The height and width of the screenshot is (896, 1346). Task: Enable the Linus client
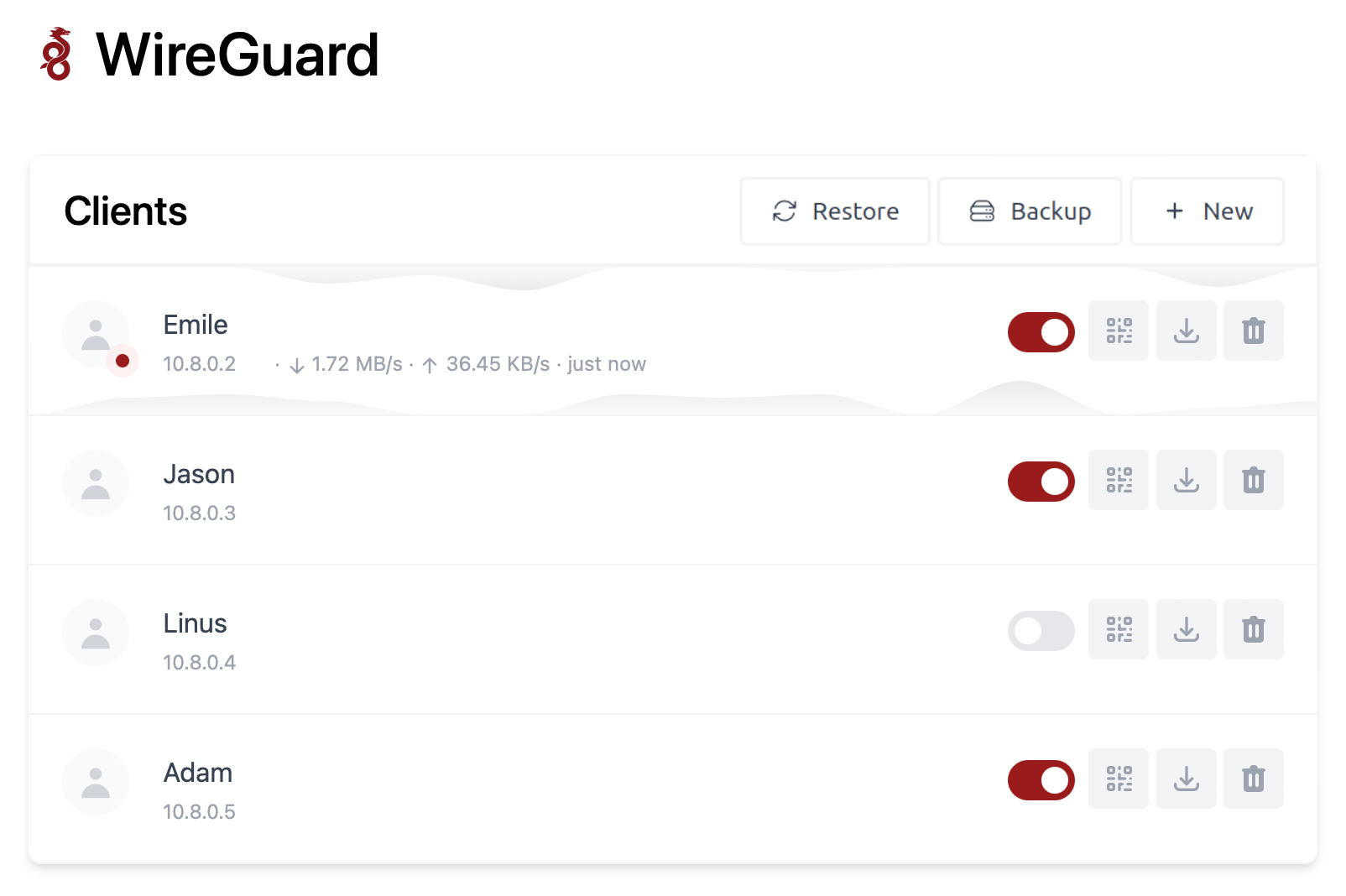coord(1041,629)
